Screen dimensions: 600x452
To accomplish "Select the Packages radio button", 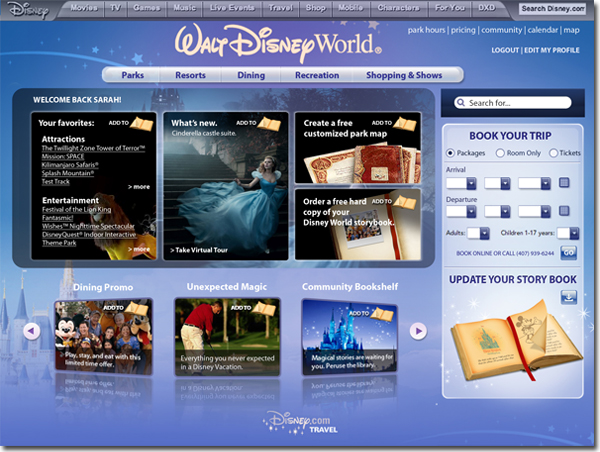I will [451, 153].
